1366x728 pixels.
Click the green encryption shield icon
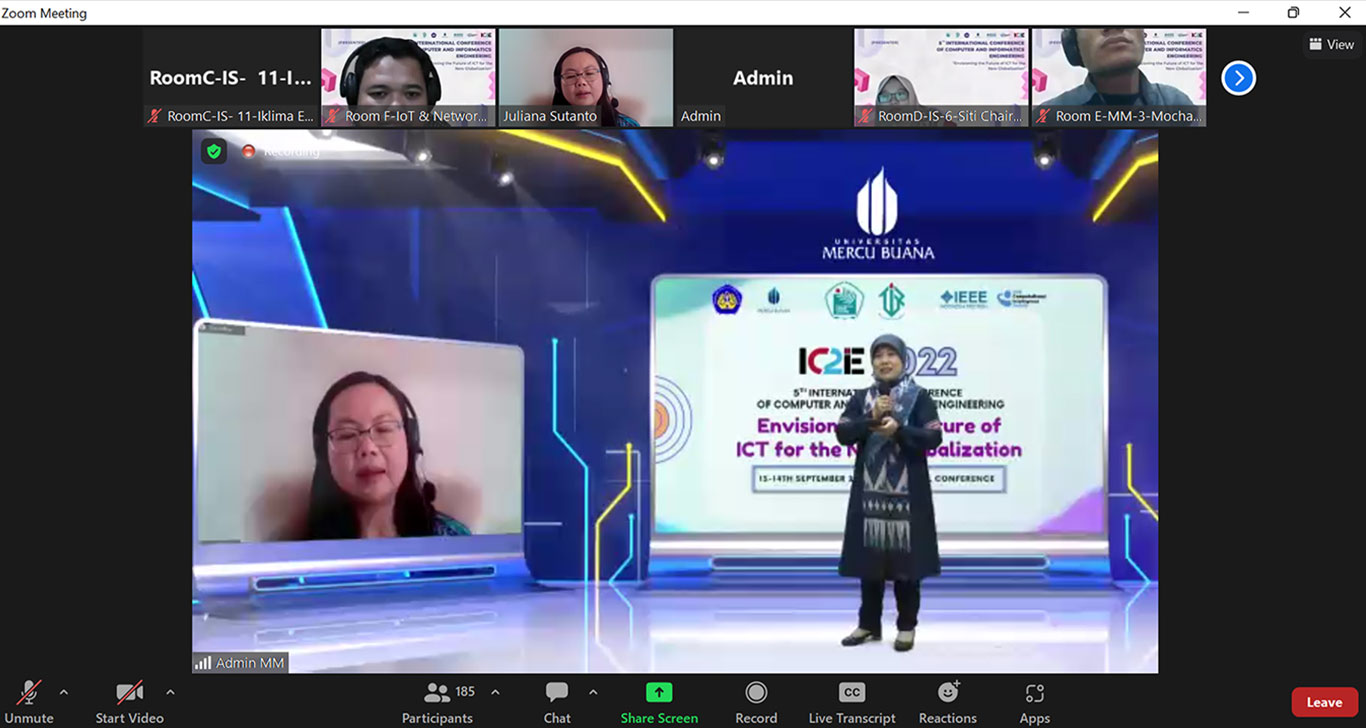(x=213, y=151)
